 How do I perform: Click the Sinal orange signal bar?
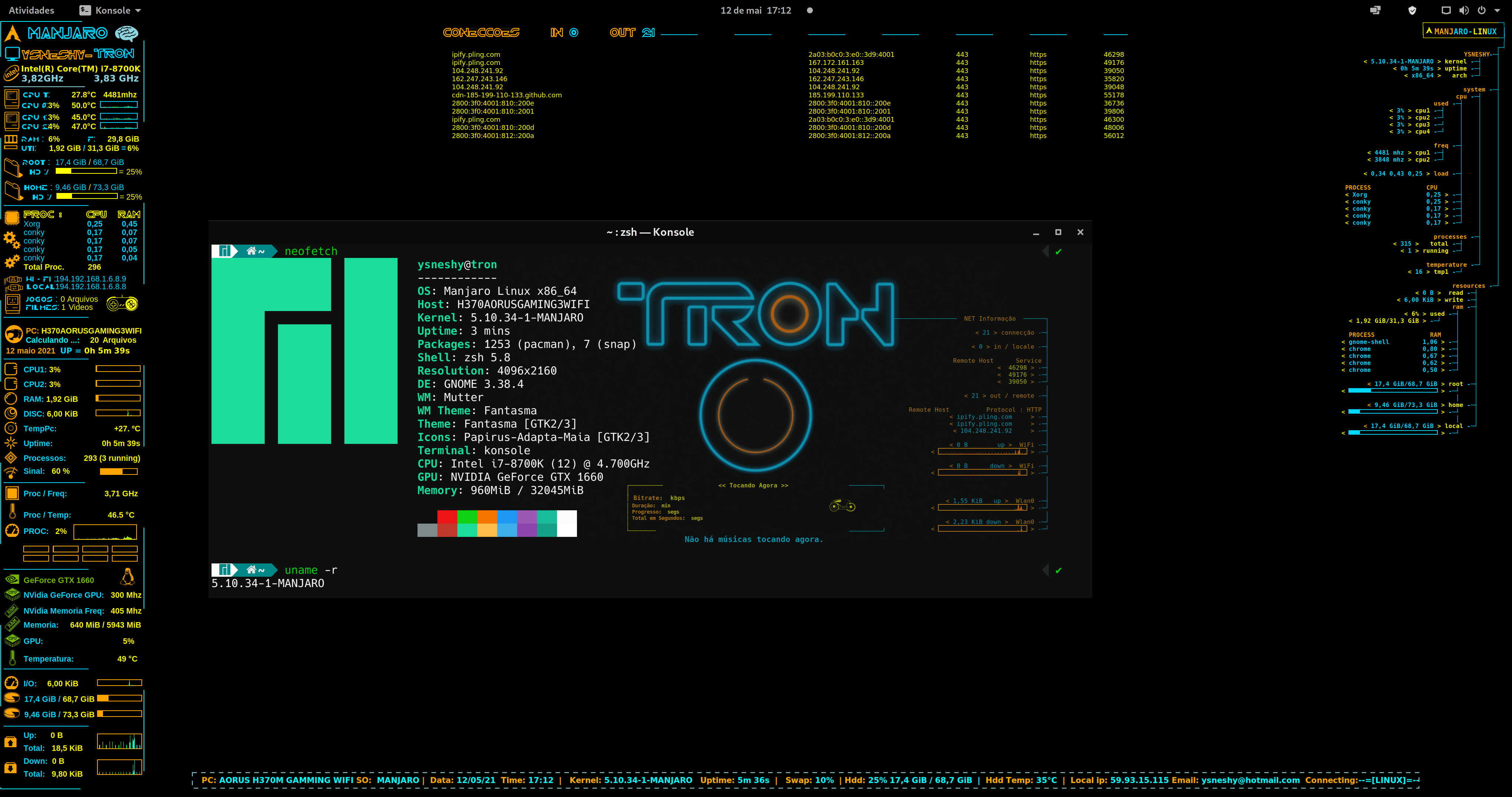118,471
